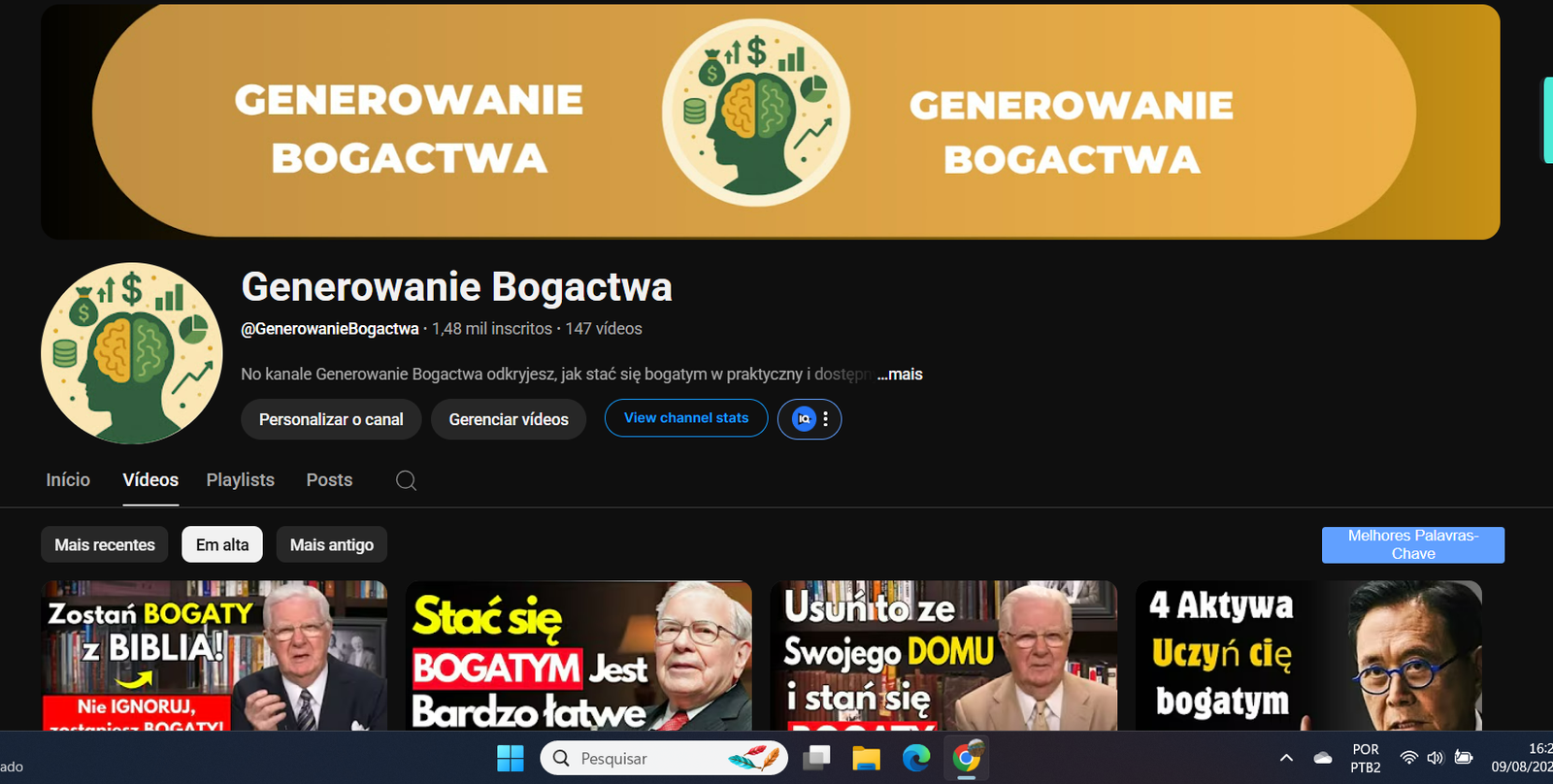
Task: Open Microsoft Edge from the taskbar
Action: 915,758
